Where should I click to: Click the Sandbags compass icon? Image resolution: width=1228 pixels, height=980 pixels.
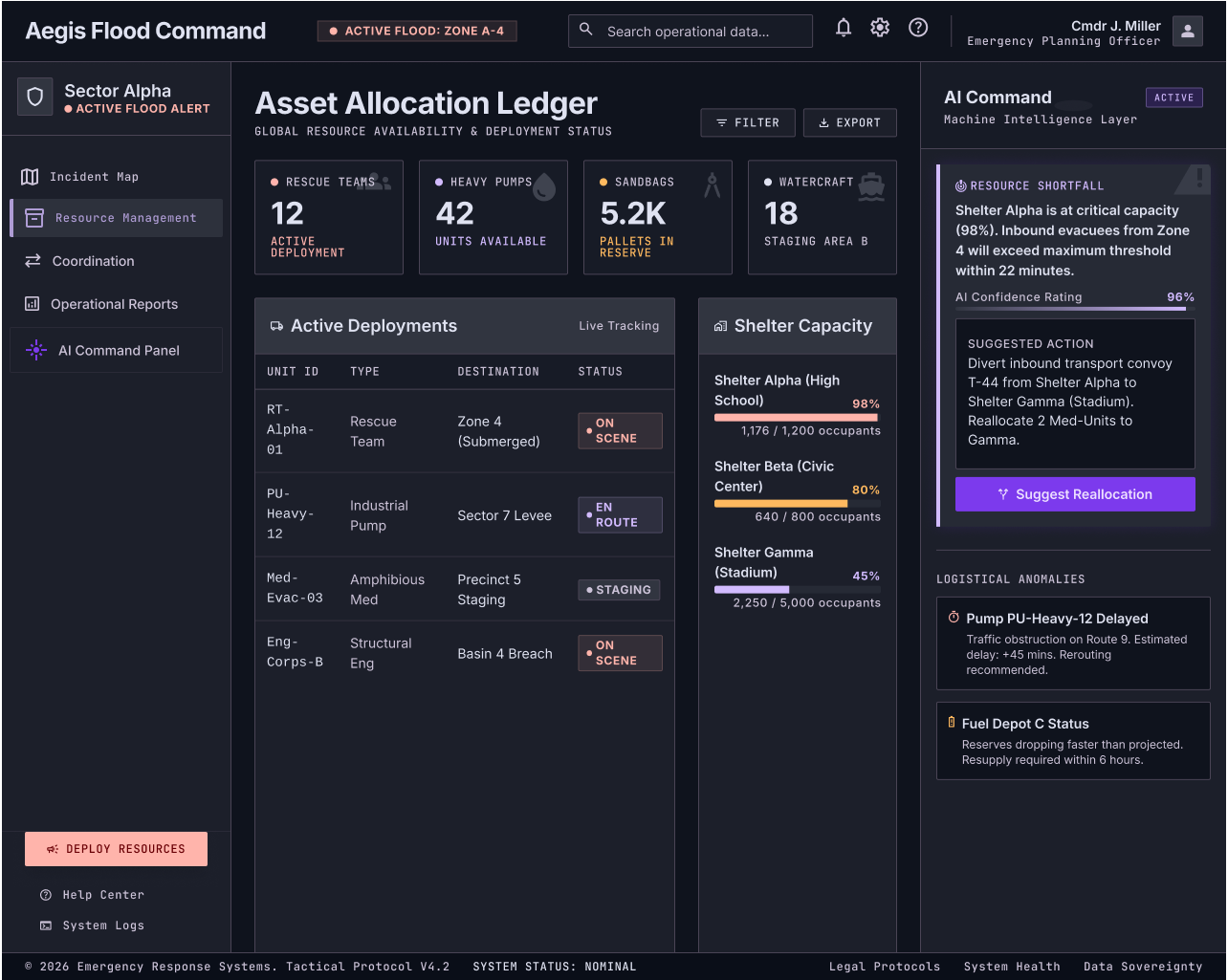click(712, 185)
